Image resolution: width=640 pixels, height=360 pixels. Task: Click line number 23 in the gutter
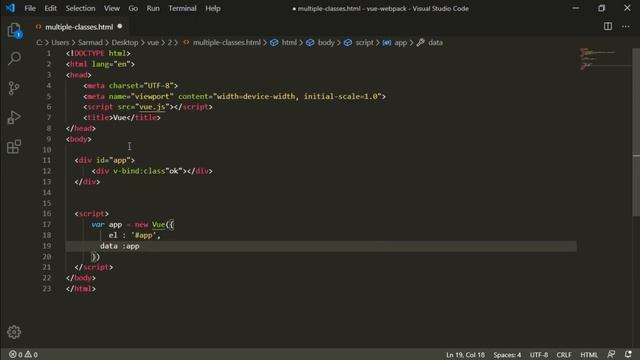(x=47, y=289)
